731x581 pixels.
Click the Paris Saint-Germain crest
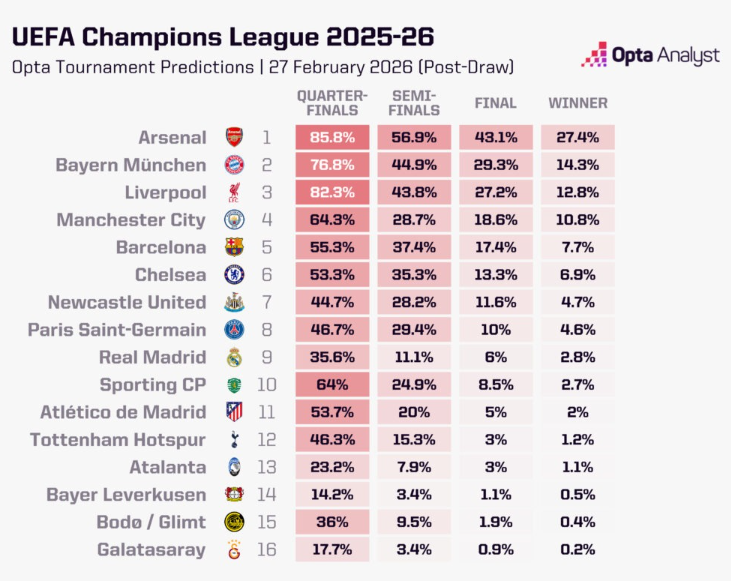click(233, 330)
